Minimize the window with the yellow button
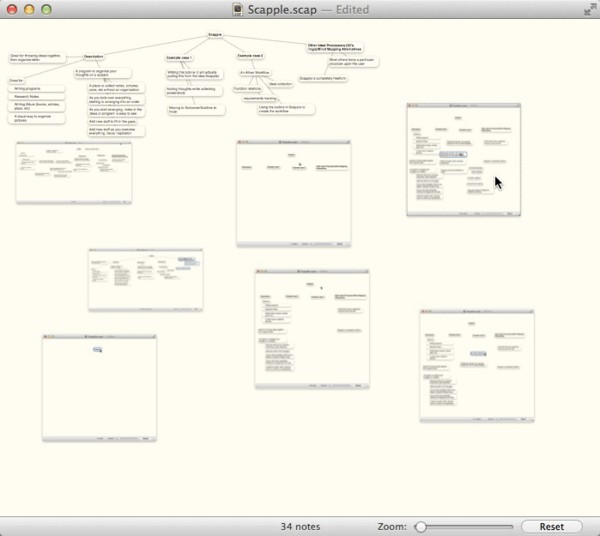 (x=29, y=9)
